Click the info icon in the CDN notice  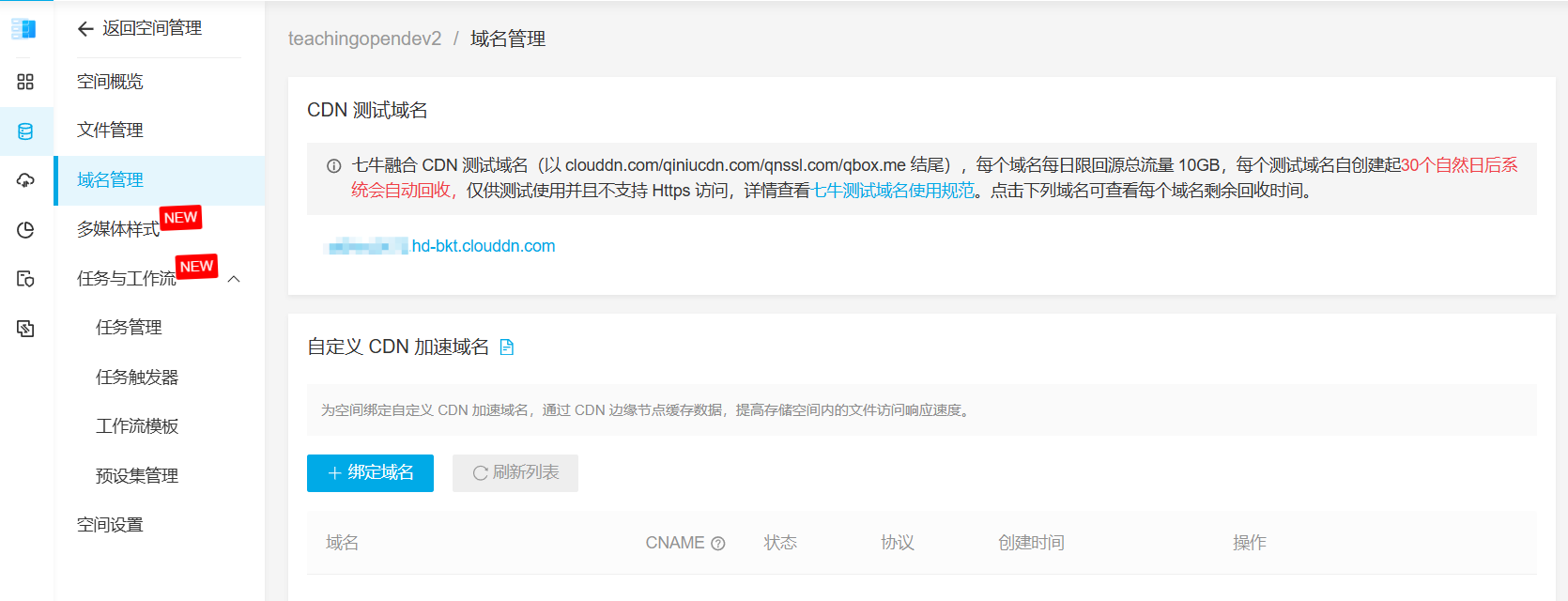[x=333, y=166]
